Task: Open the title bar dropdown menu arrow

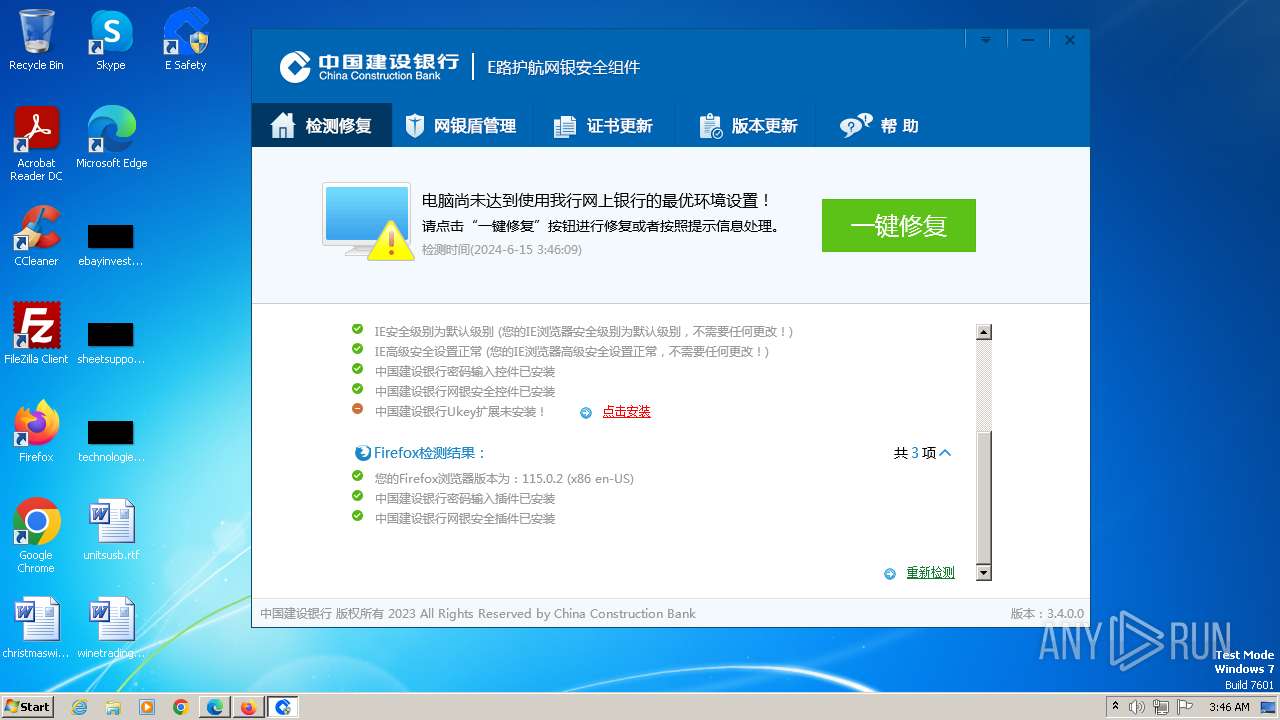Action: 985,40
